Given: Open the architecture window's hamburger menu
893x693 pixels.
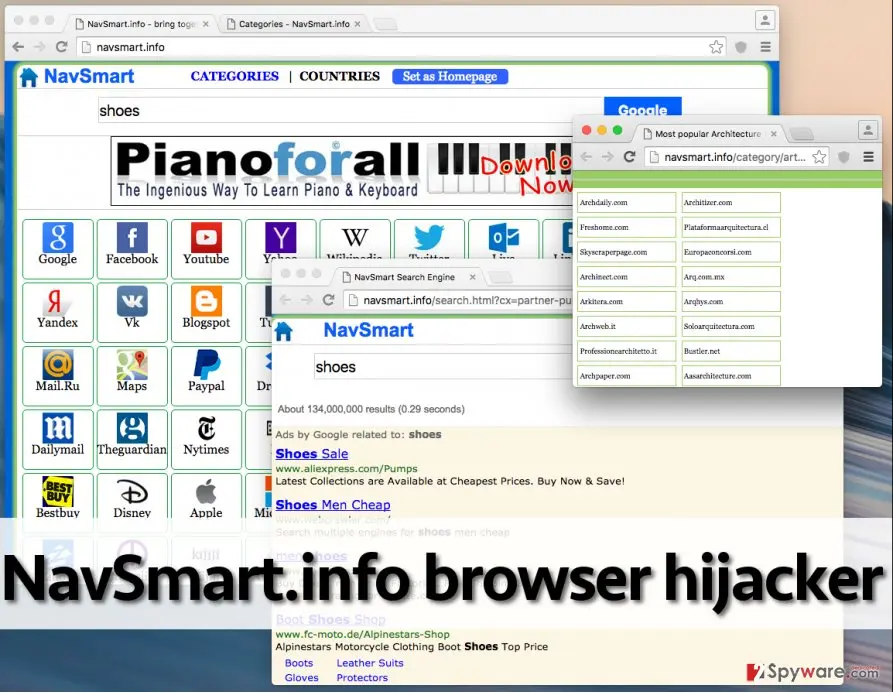Looking at the screenshot, I should pyautogui.click(x=868, y=157).
